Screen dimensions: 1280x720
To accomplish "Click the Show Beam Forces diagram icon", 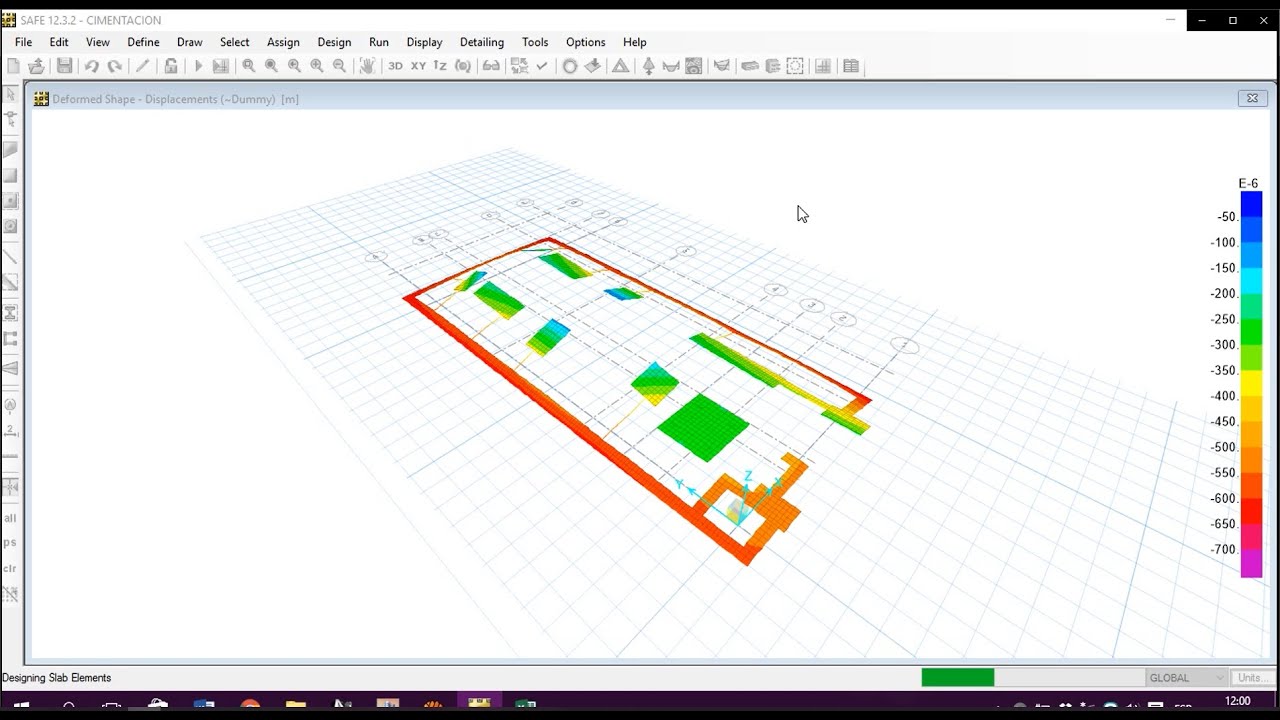I will [671, 66].
